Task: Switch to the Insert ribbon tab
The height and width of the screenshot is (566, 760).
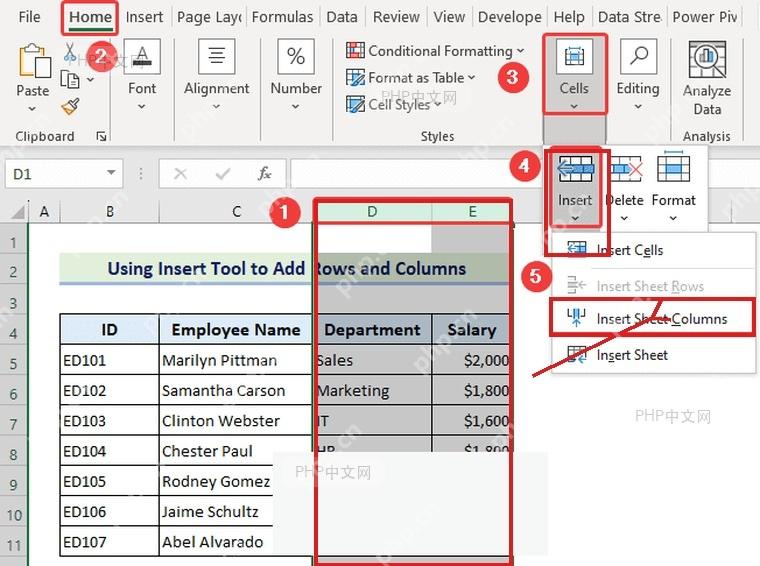Action: coord(144,17)
